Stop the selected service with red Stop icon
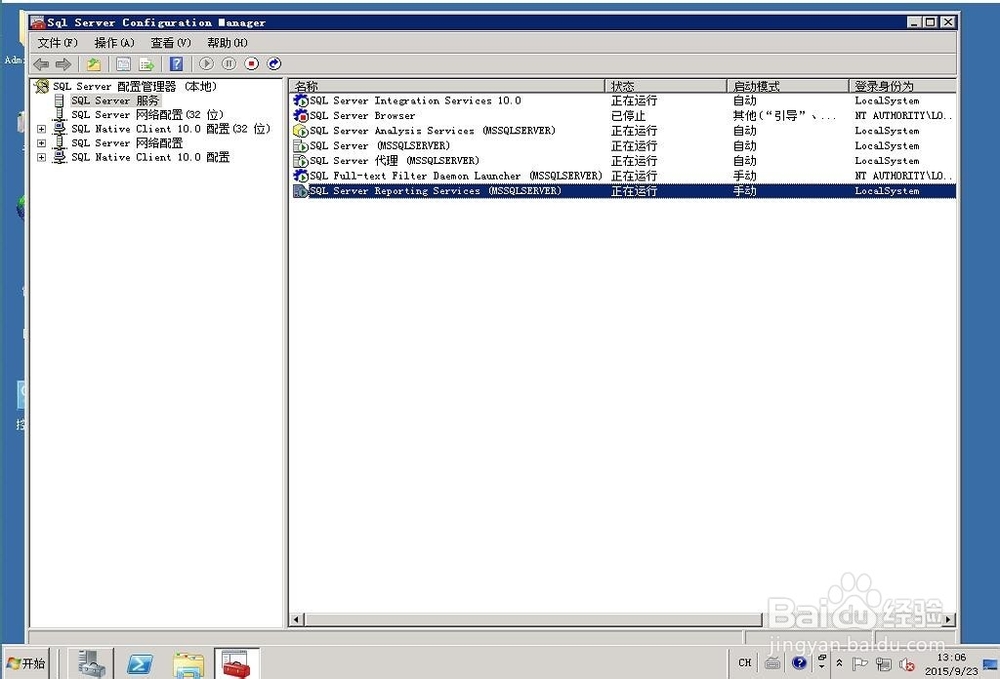 click(x=252, y=64)
